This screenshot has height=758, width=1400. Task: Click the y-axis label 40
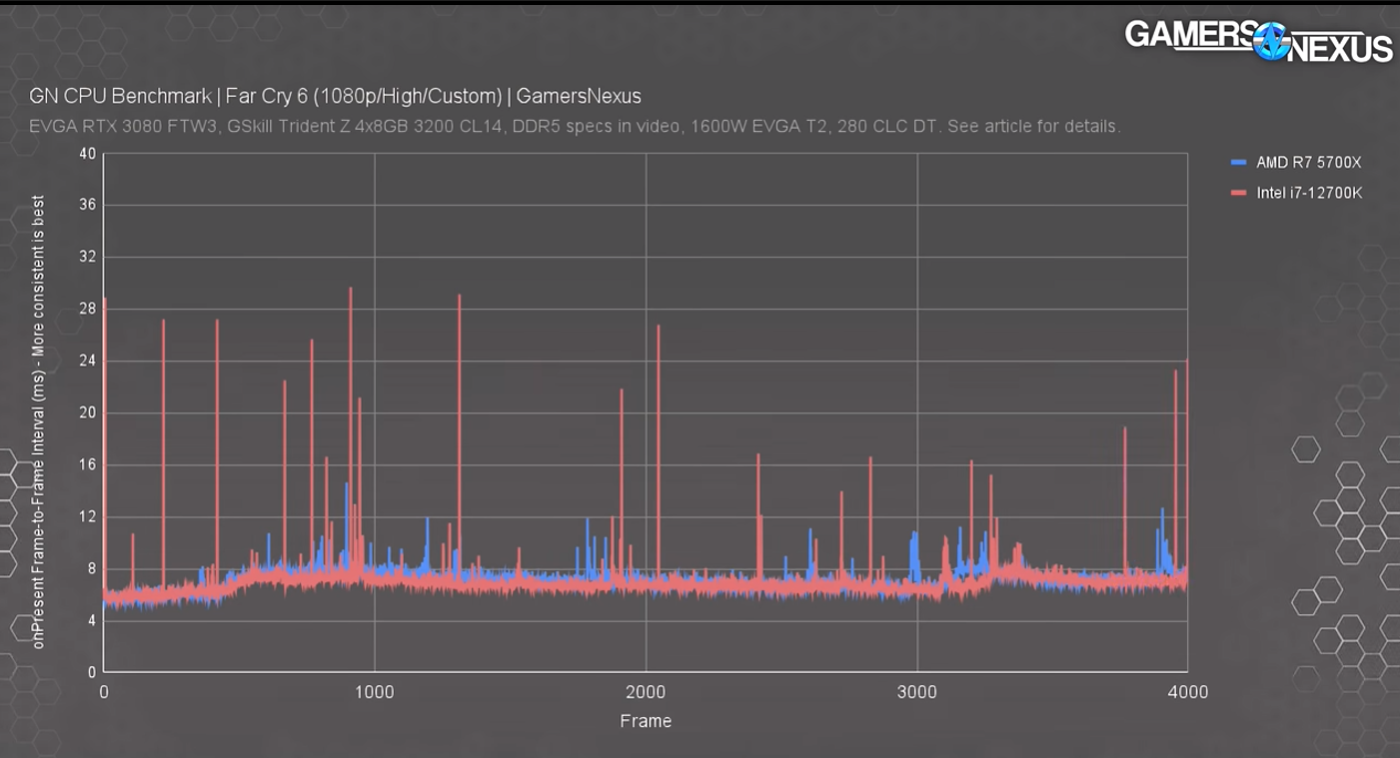87,153
